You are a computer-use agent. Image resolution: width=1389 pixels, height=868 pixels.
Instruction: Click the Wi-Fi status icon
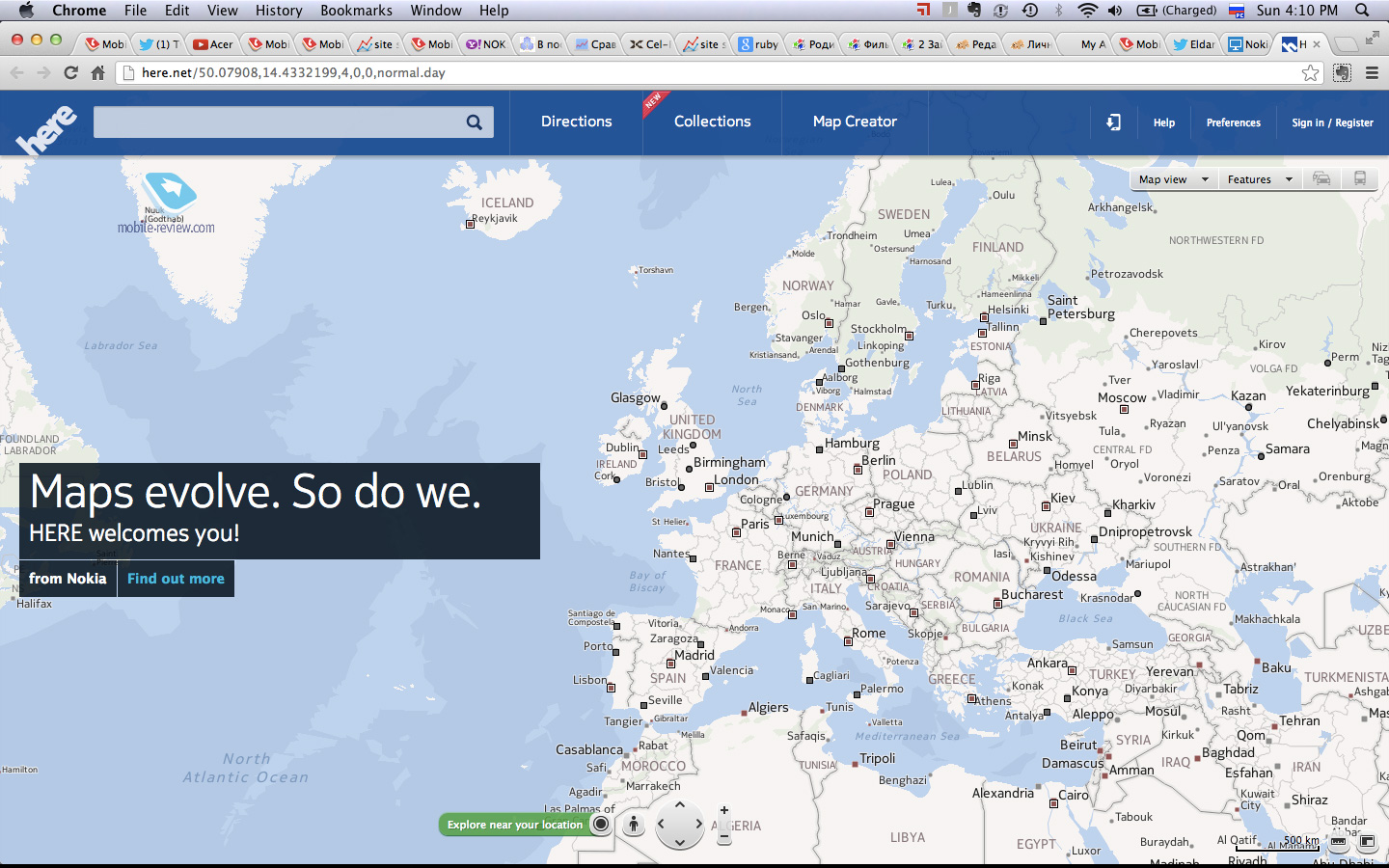(x=1087, y=11)
